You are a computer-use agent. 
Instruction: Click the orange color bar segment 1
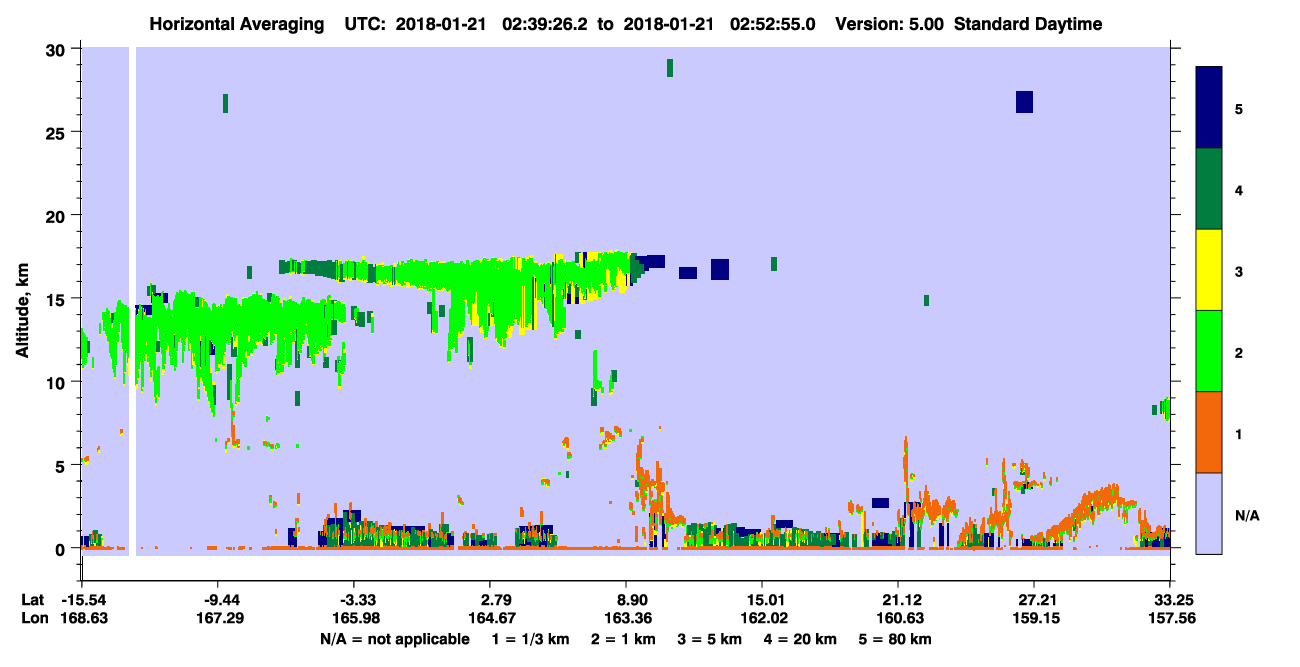coord(1209,432)
